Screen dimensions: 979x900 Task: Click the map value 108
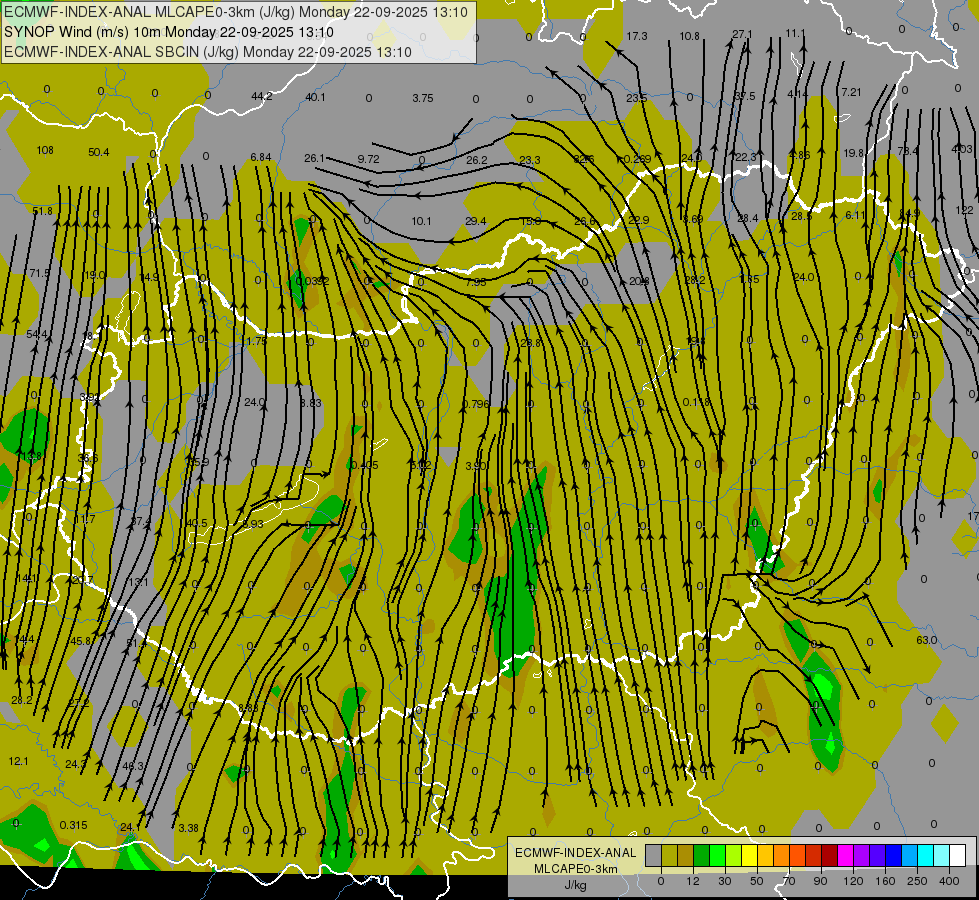(x=45, y=150)
